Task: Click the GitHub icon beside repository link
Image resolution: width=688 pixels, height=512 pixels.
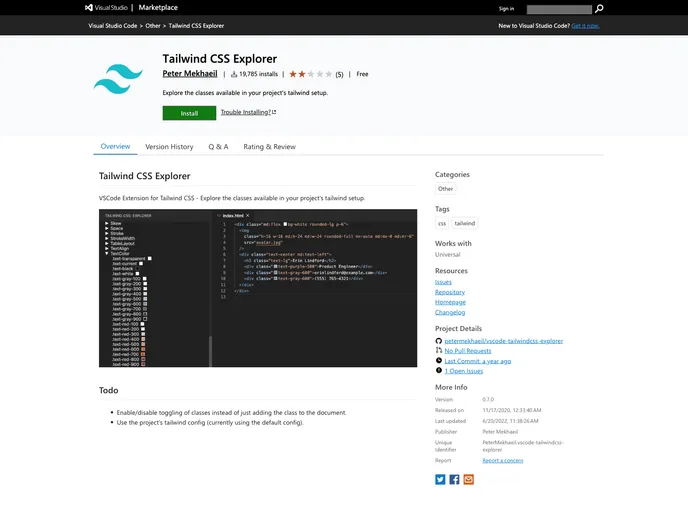Action: coord(438,341)
